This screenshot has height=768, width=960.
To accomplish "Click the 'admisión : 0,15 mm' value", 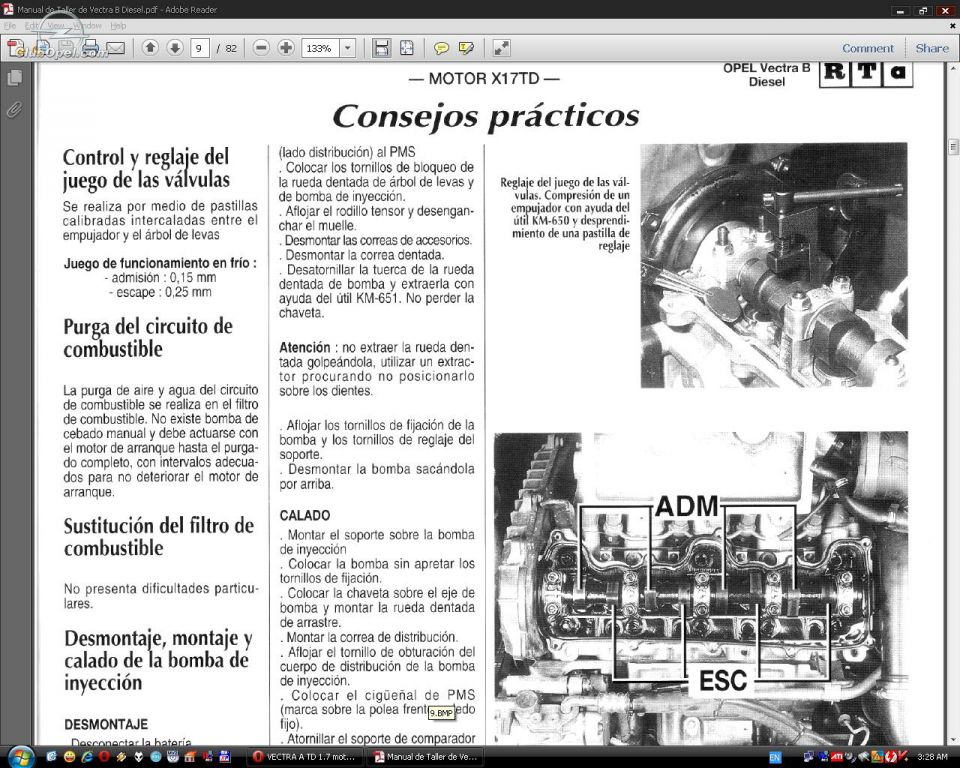I will (x=160, y=278).
